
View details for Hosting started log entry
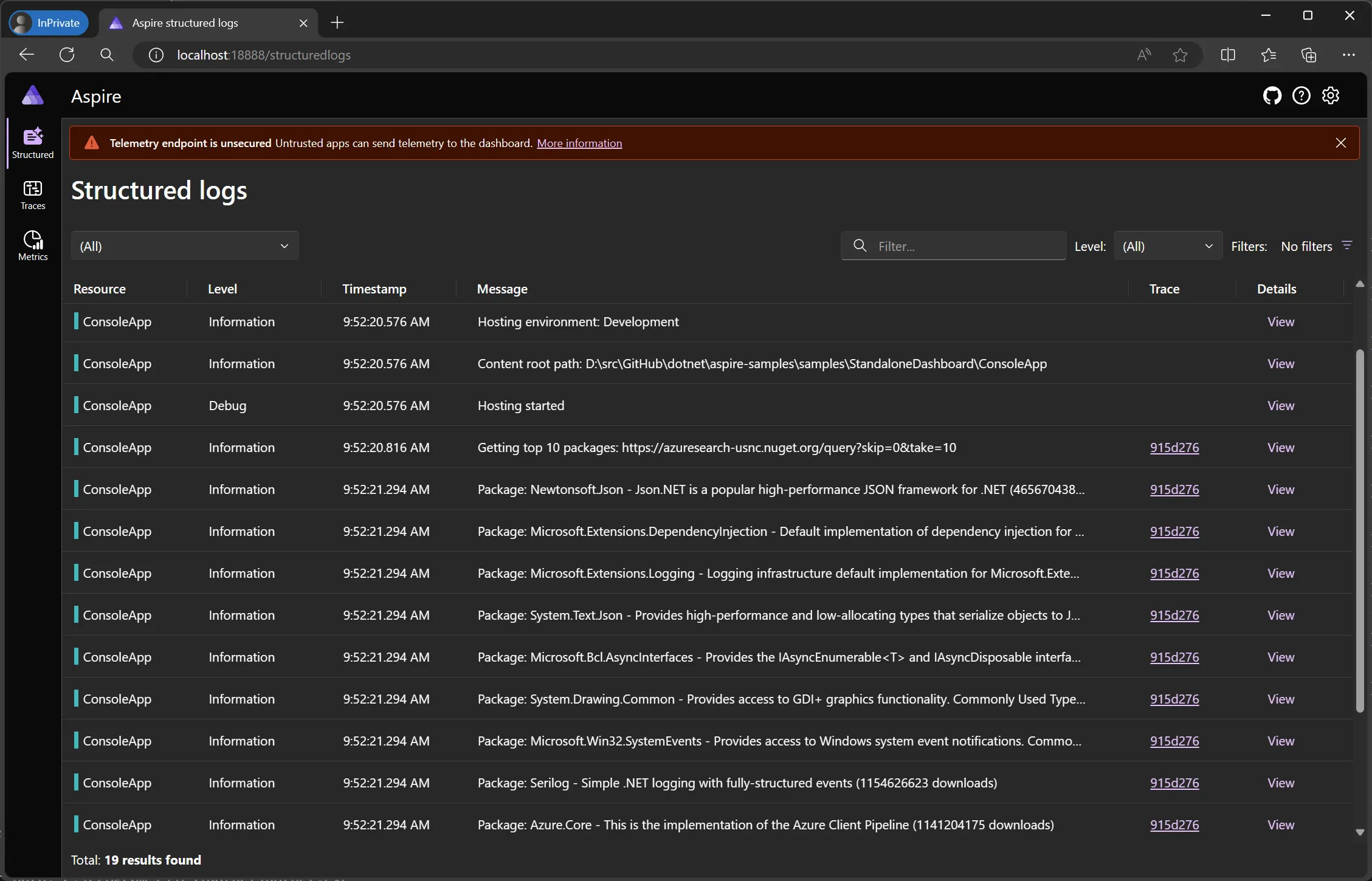pos(1280,405)
